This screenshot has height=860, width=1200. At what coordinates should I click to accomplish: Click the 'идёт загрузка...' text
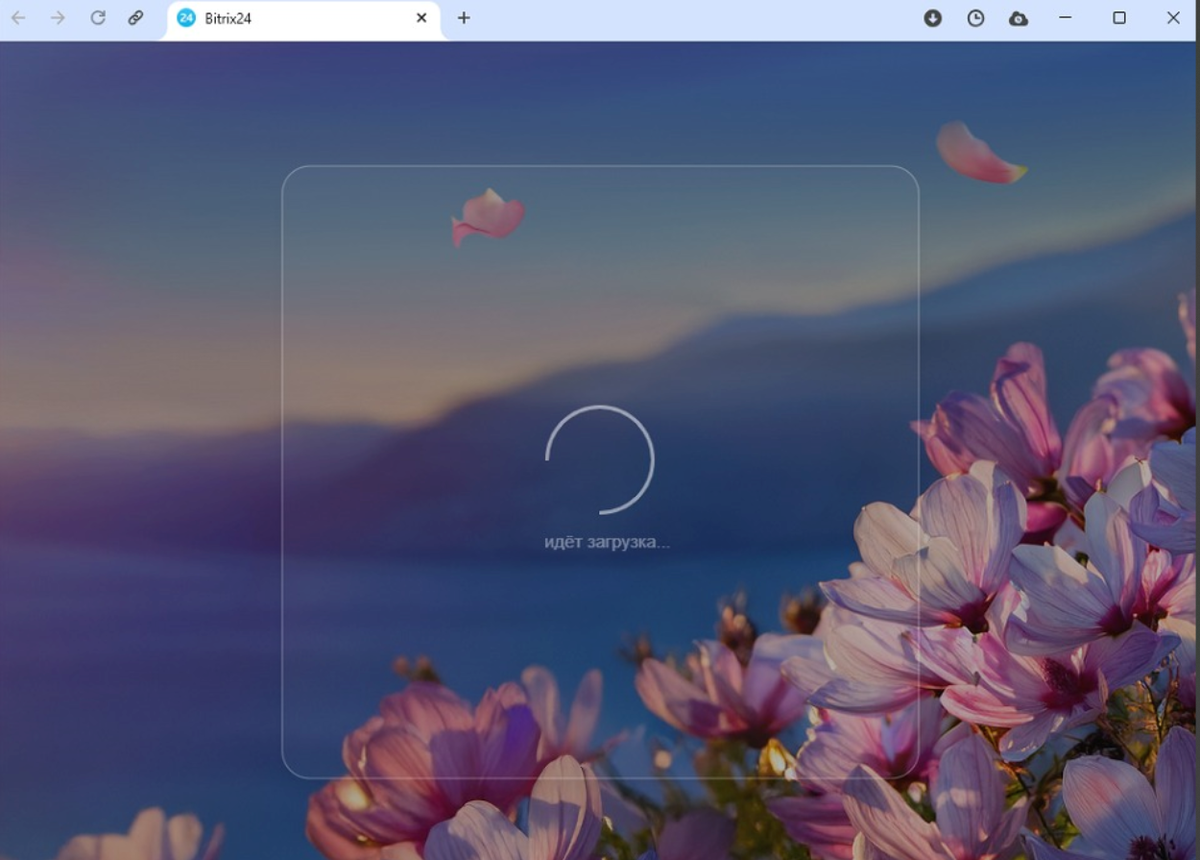coord(607,542)
